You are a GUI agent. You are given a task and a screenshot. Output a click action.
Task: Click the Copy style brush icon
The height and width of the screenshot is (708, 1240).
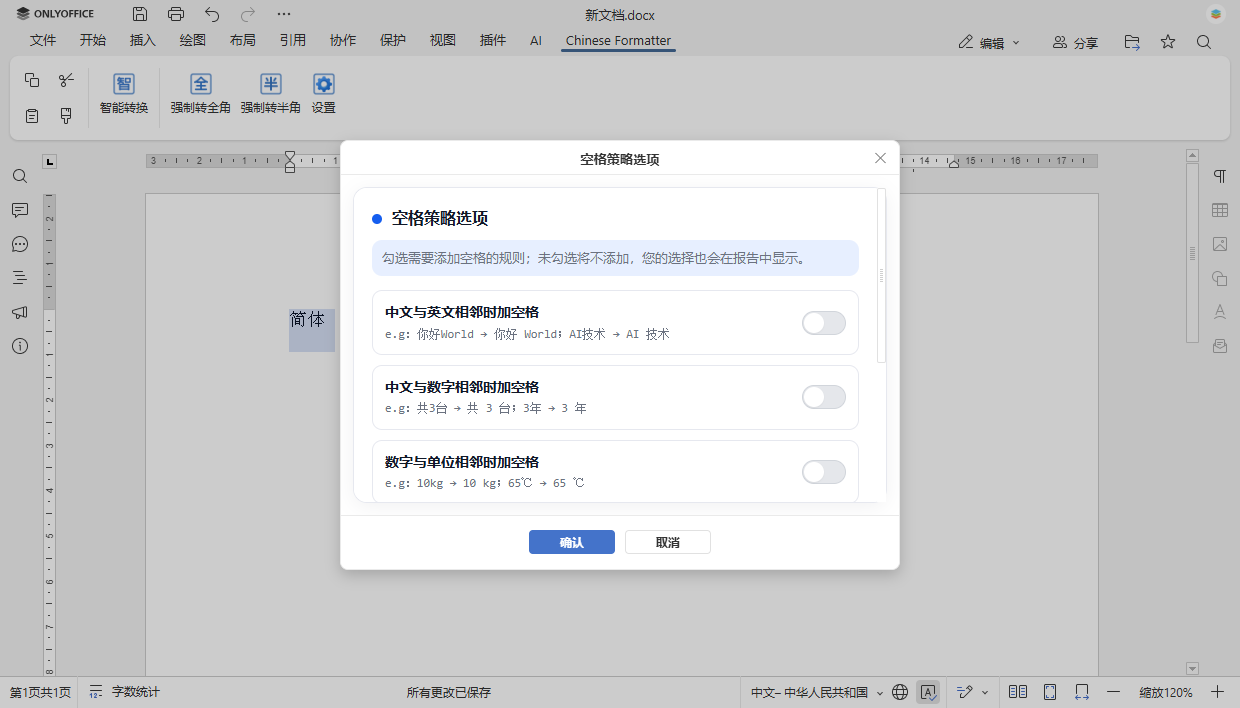click(66, 115)
